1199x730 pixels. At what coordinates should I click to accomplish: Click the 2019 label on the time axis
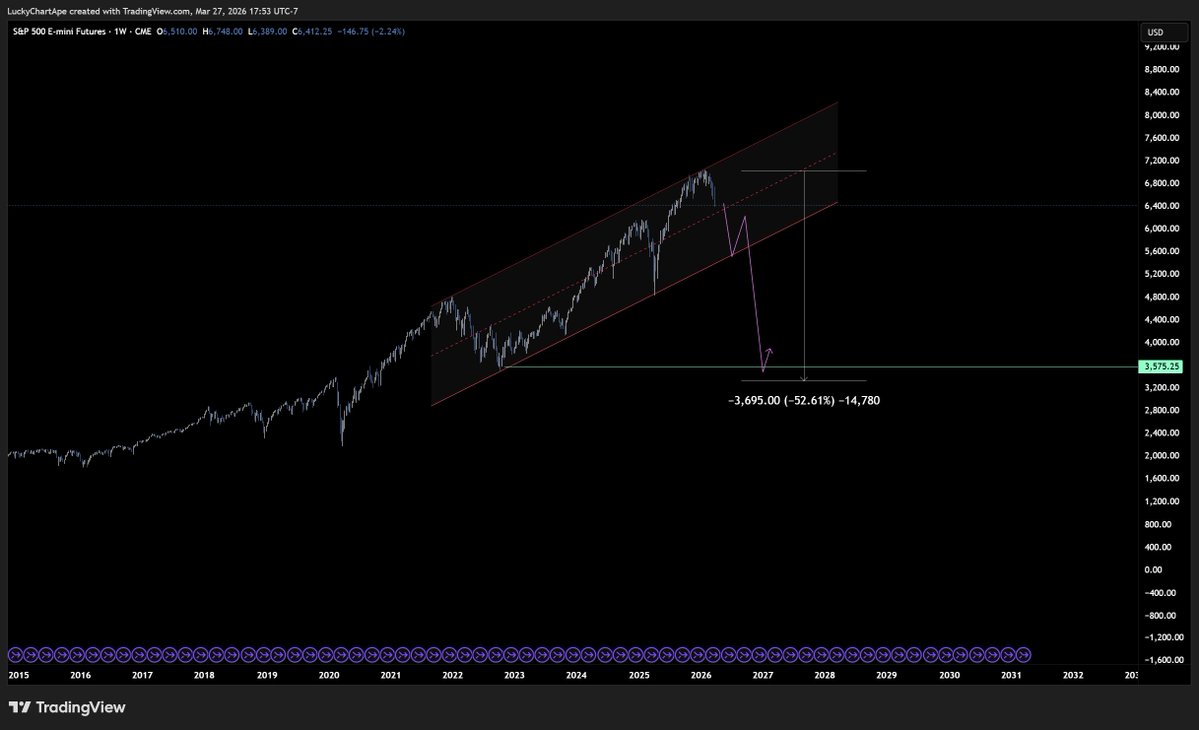click(267, 675)
